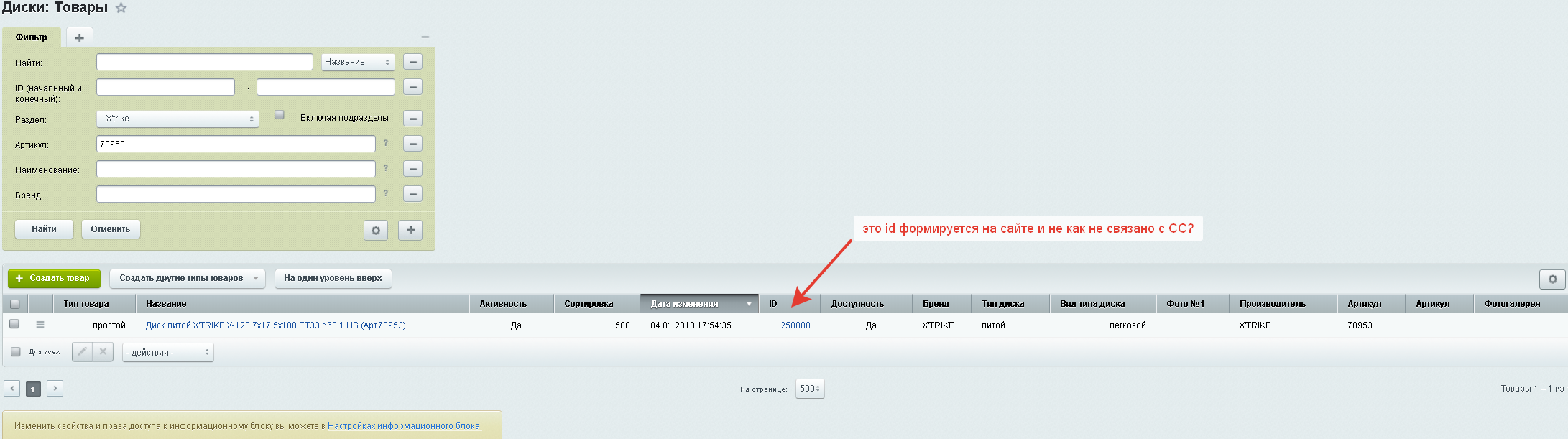1568x439 pixels.
Task: Click the Наименование input field
Action: [x=236, y=169]
